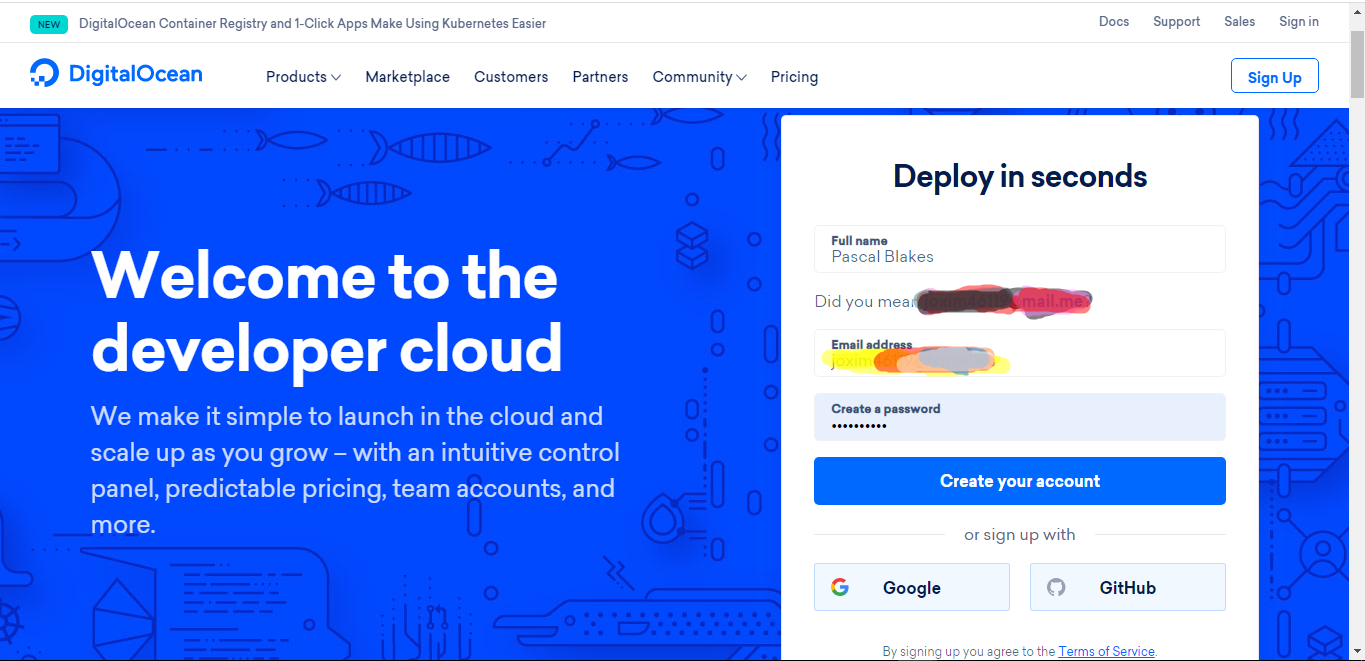This screenshot has height=661, width=1365.
Task: Open the Support link
Action: click(x=1176, y=21)
